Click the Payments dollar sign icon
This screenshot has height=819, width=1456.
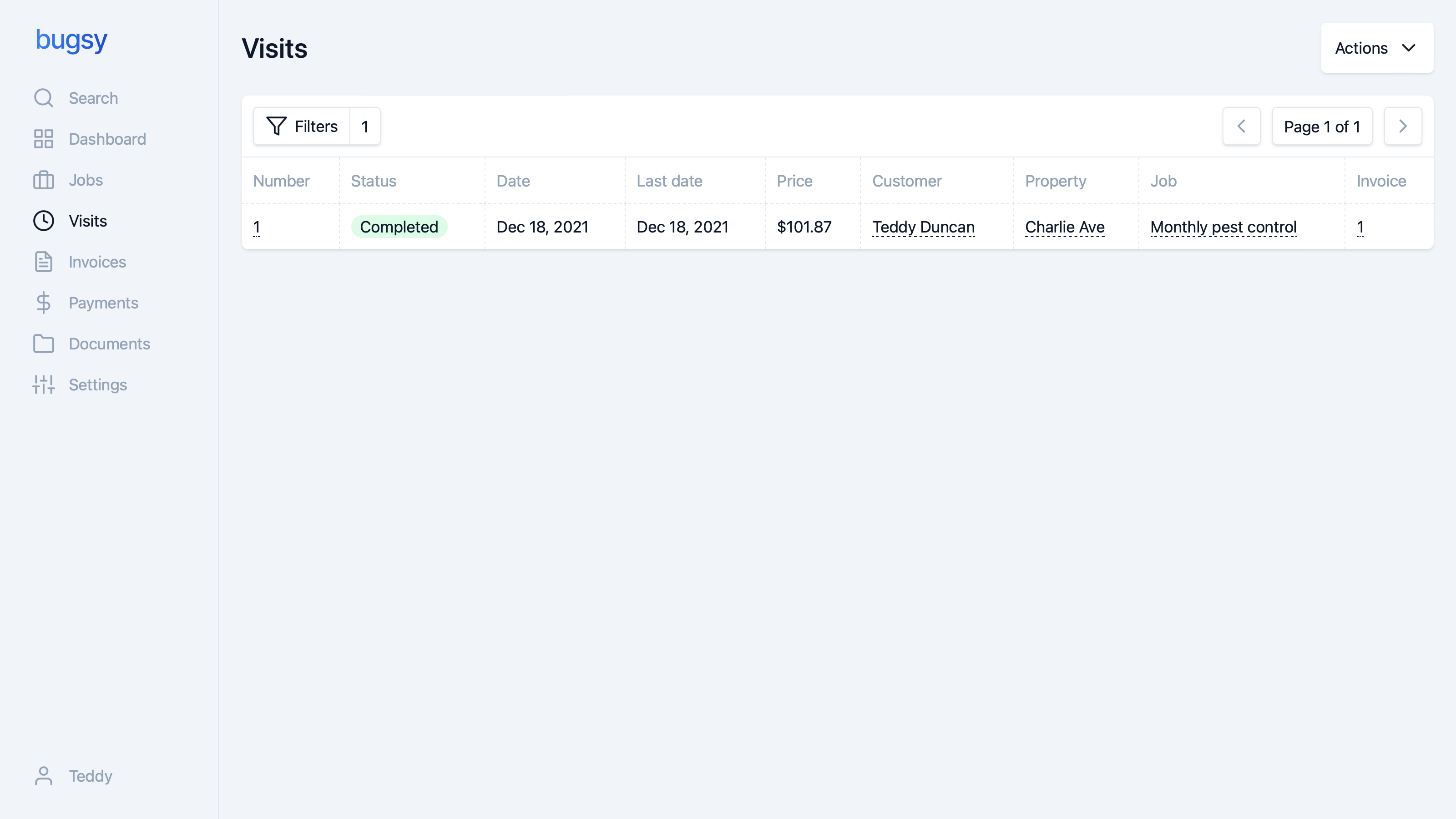click(x=44, y=303)
